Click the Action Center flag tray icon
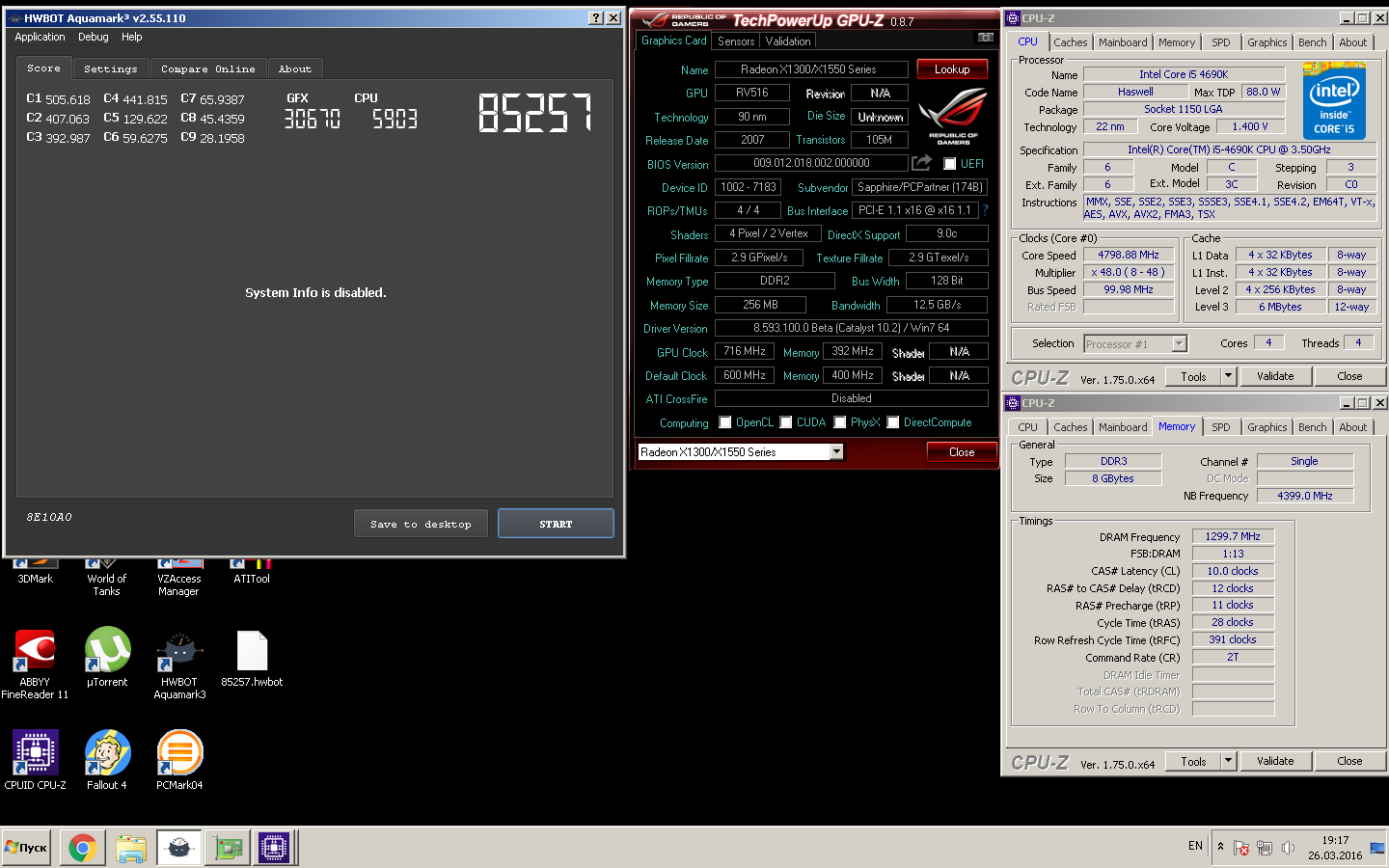Viewport: 1389px width, 868px height. point(1241,848)
